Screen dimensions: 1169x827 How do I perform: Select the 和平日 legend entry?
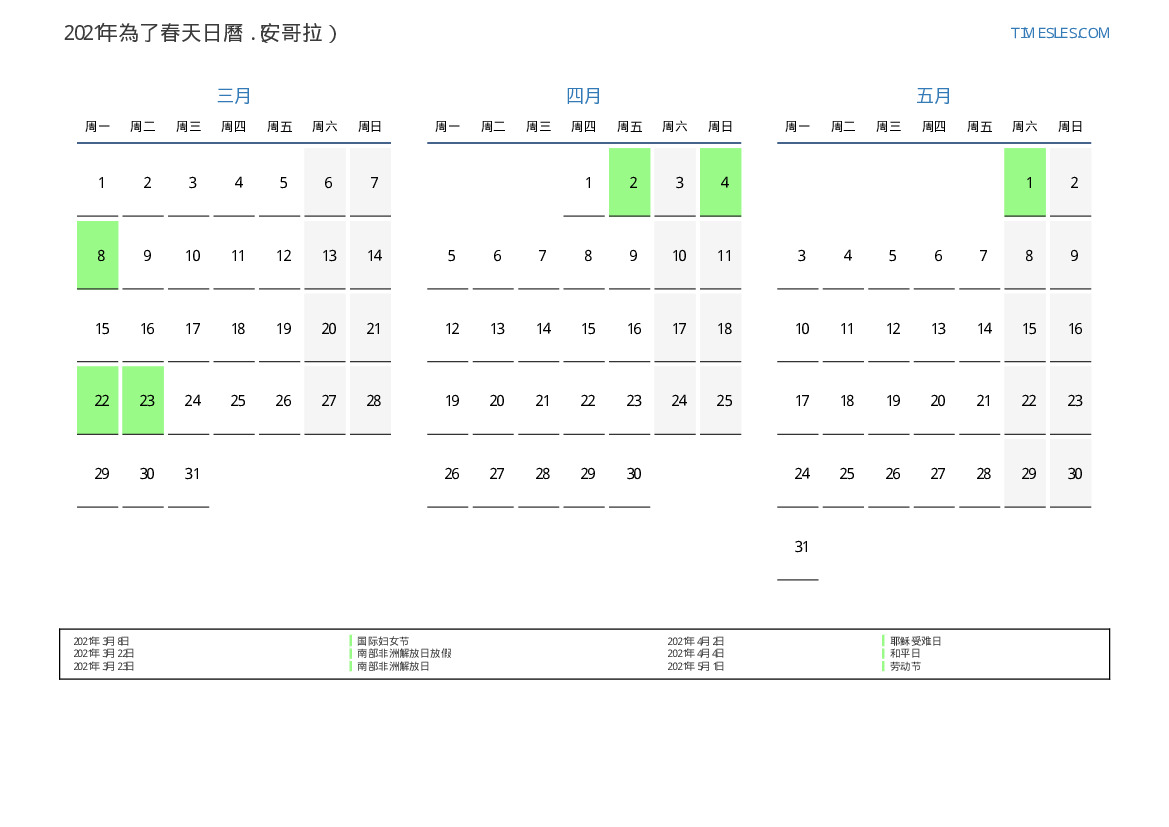[x=905, y=653]
